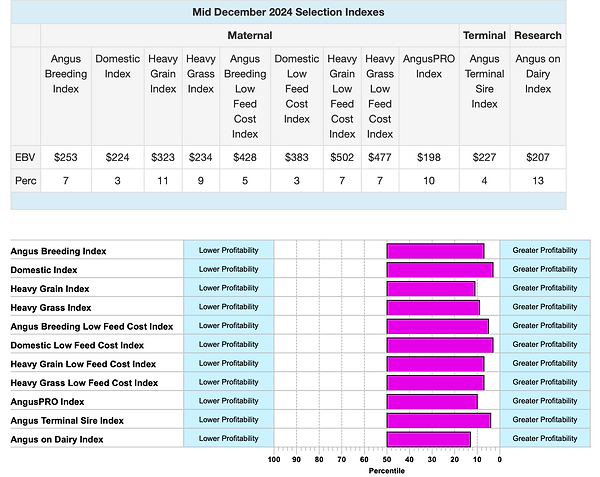Viewport: 600px width, 477px height.
Task: Click the magenta bar for Heavy Grain Index
Action: (431, 289)
